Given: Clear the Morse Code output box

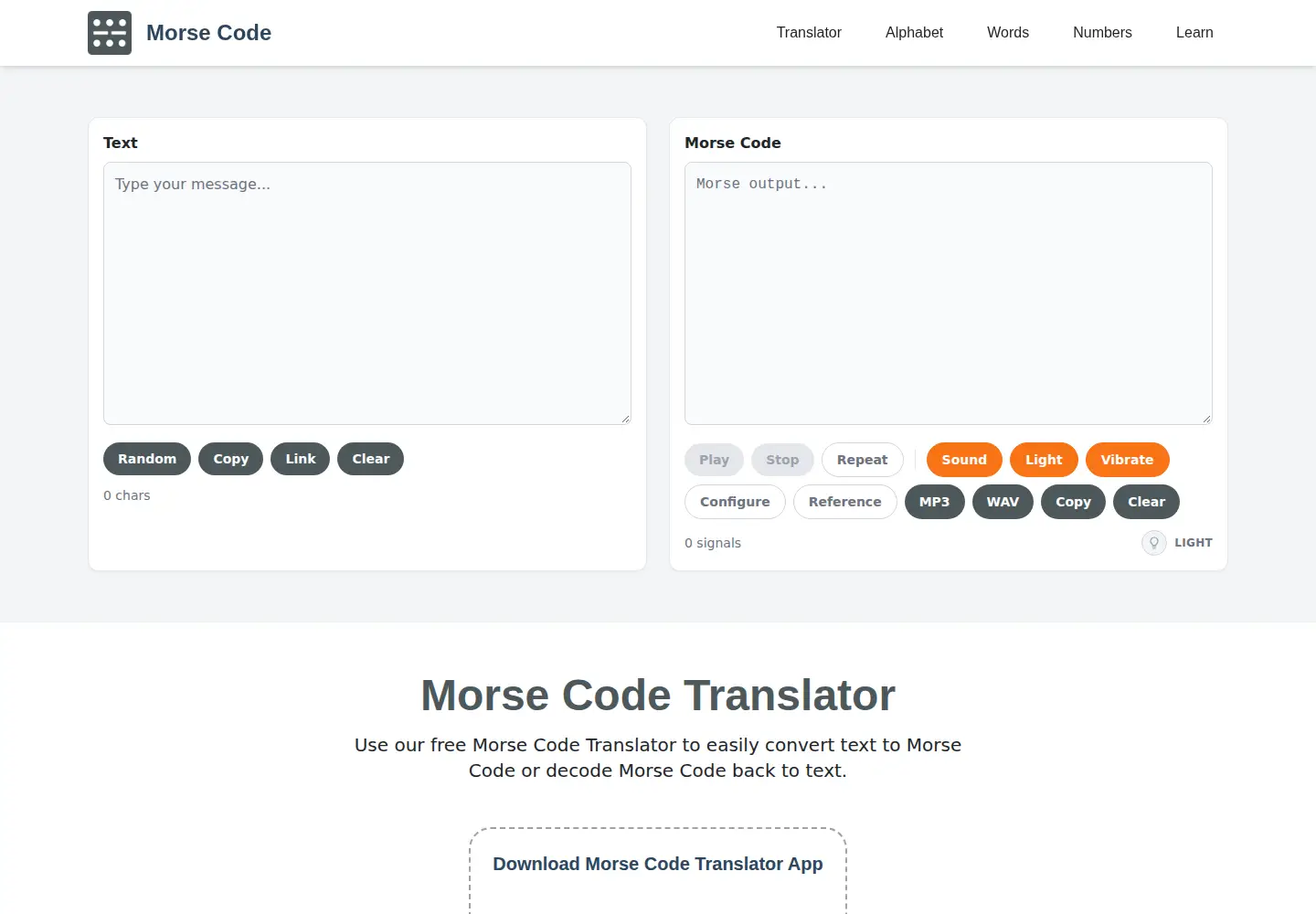Looking at the screenshot, I should (1147, 502).
